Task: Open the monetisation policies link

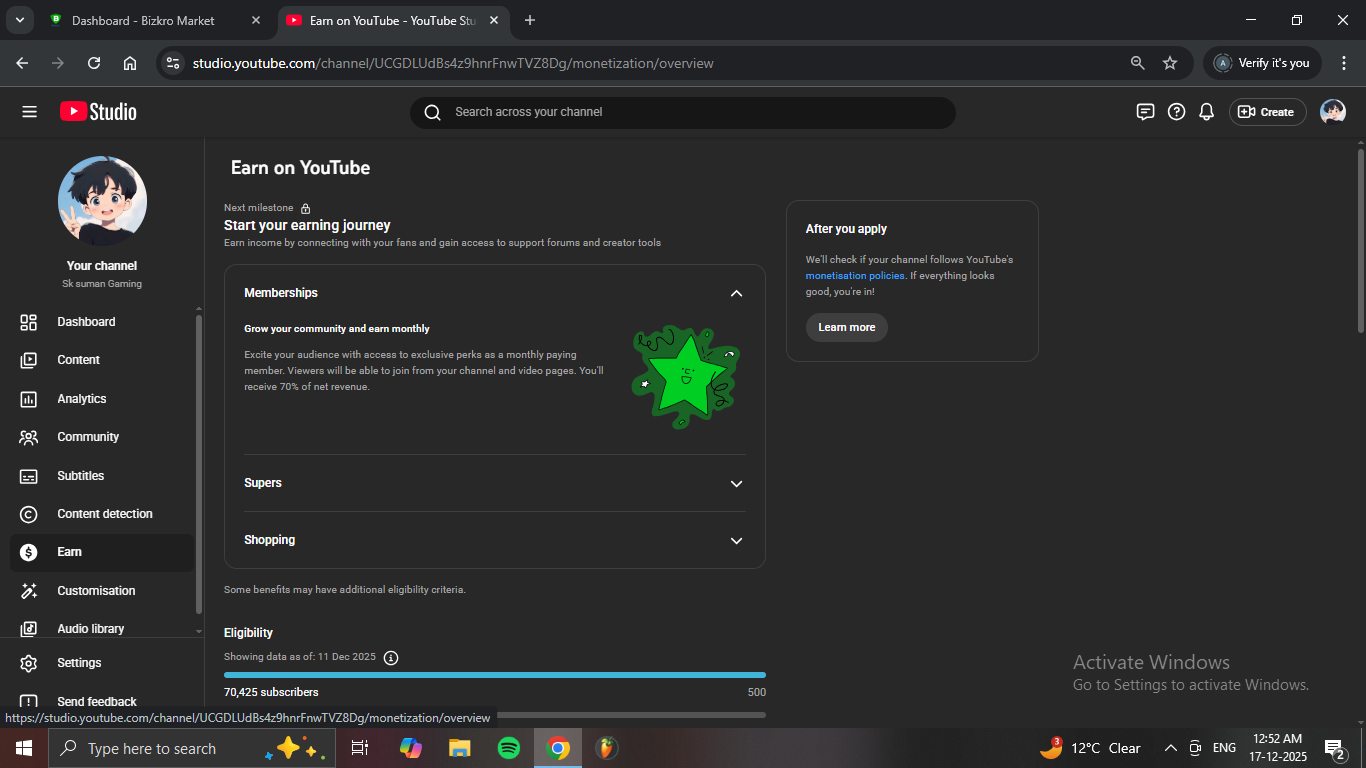Action: 854,276
